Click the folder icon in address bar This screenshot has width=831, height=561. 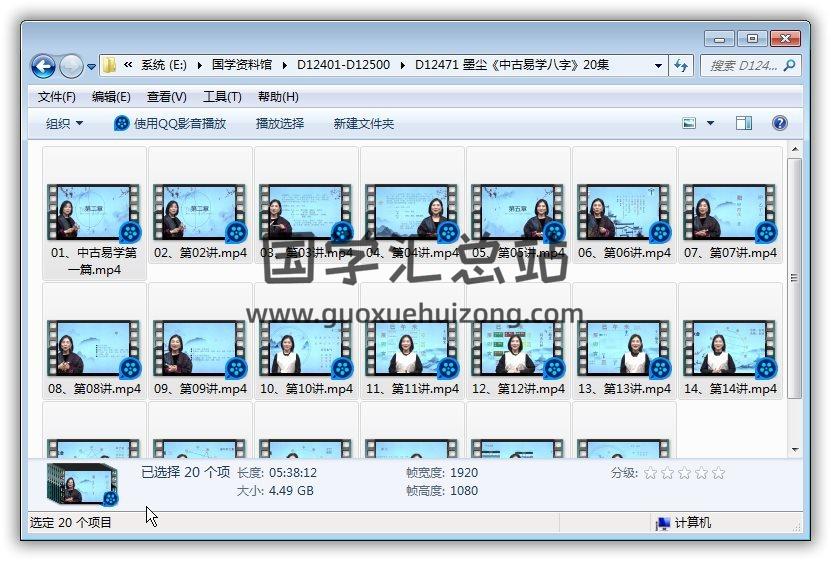coord(109,65)
